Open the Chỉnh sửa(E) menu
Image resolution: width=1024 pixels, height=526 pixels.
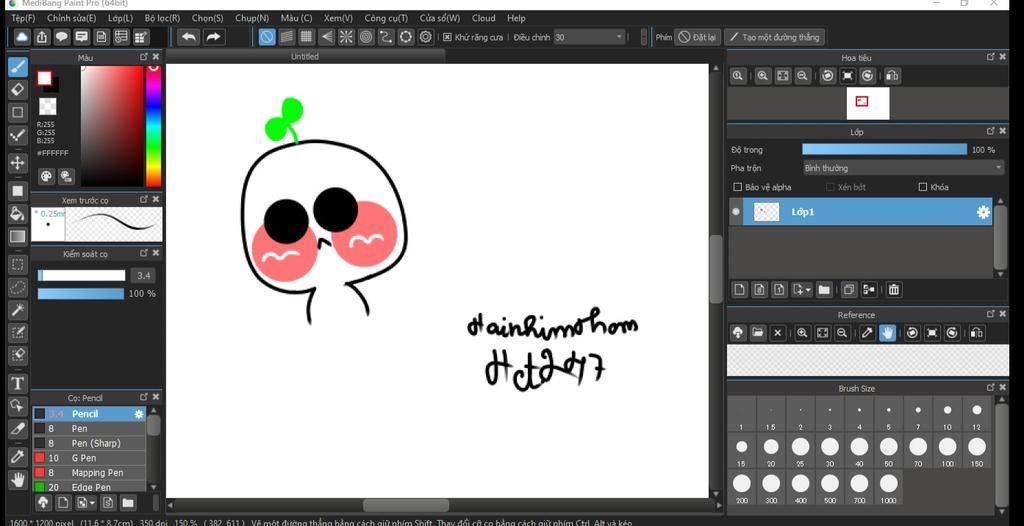(71, 18)
